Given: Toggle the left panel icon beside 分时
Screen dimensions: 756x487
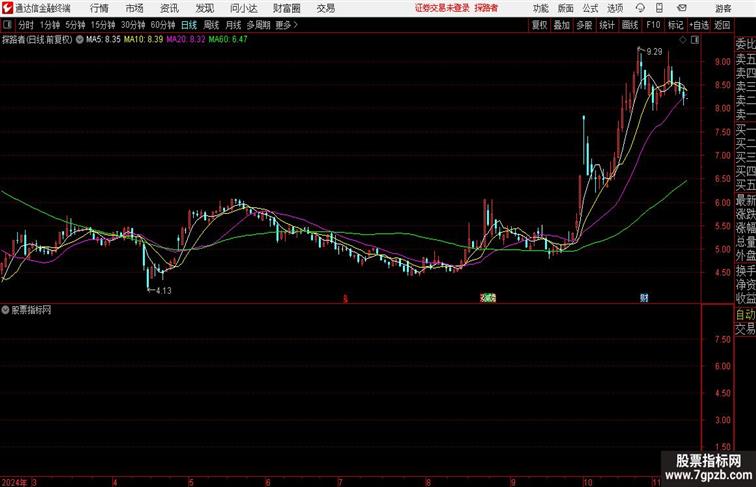Looking at the screenshot, I should [7, 25].
